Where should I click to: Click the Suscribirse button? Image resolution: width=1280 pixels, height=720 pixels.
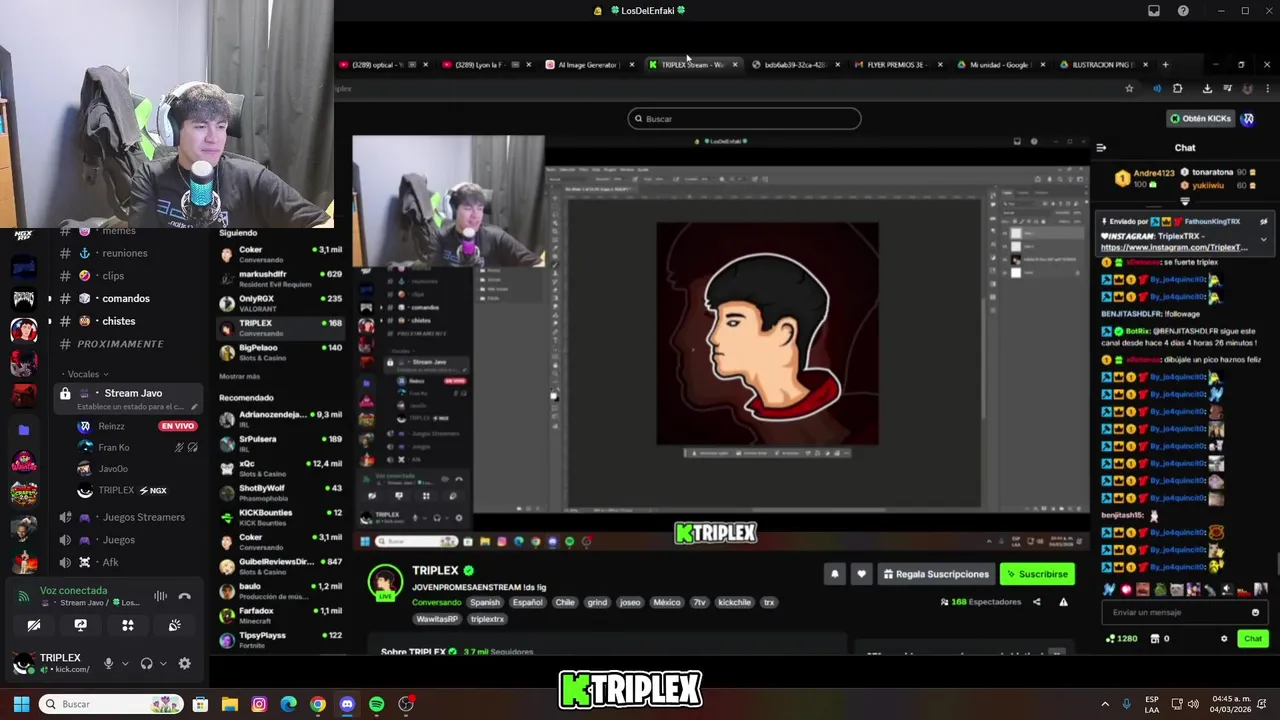1038,574
